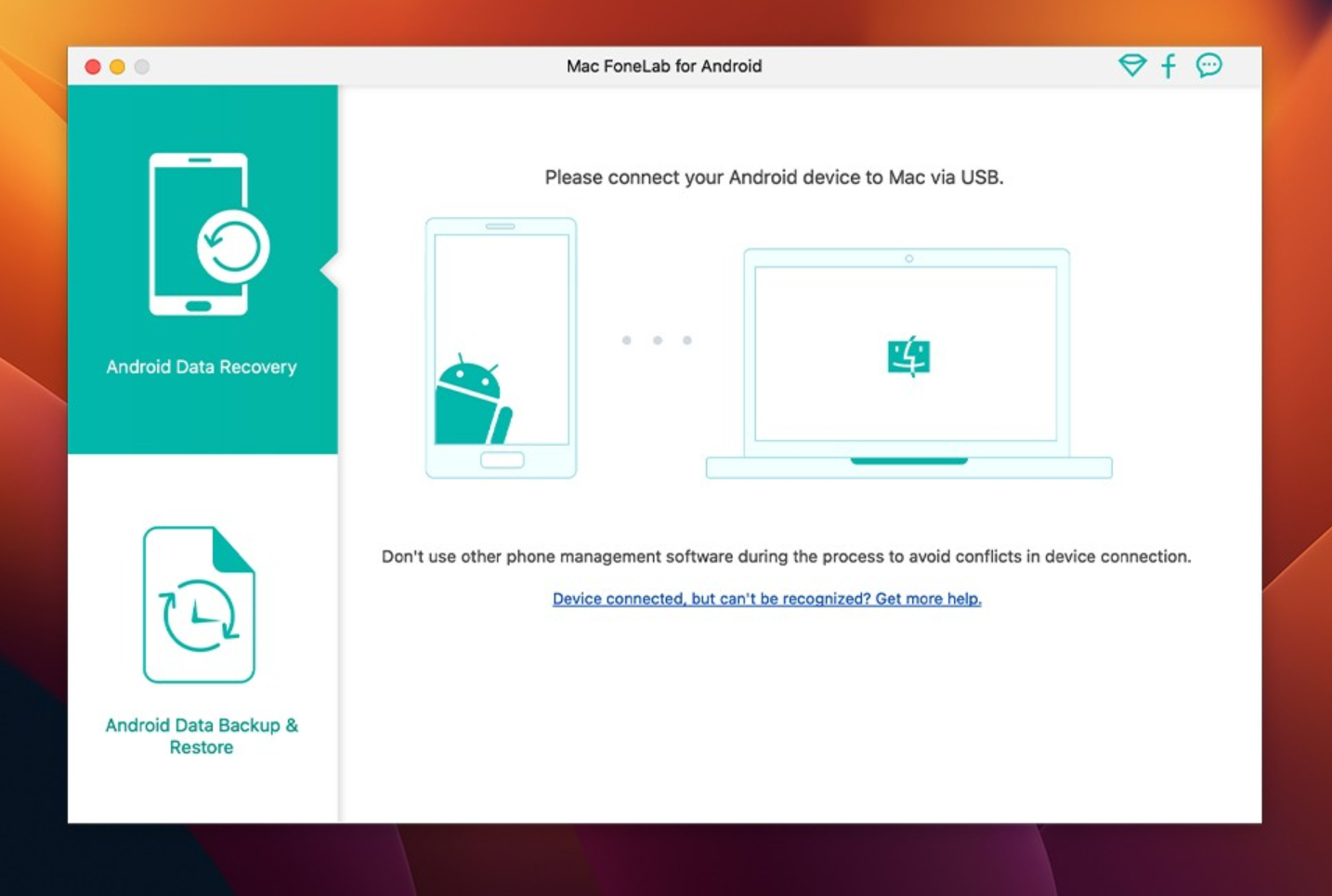The width and height of the screenshot is (1332, 896).
Task: Open the feedback chat bubble icon
Action: pyautogui.click(x=1208, y=65)
